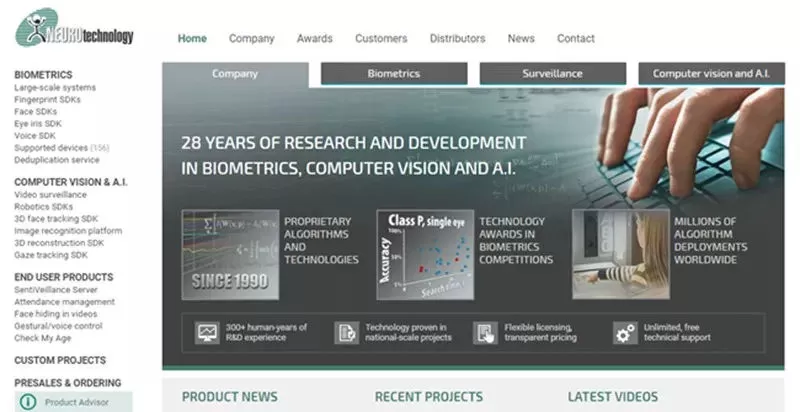
Task: Open the Fingerprint SDKs link
Action: [x=48, y=100]
